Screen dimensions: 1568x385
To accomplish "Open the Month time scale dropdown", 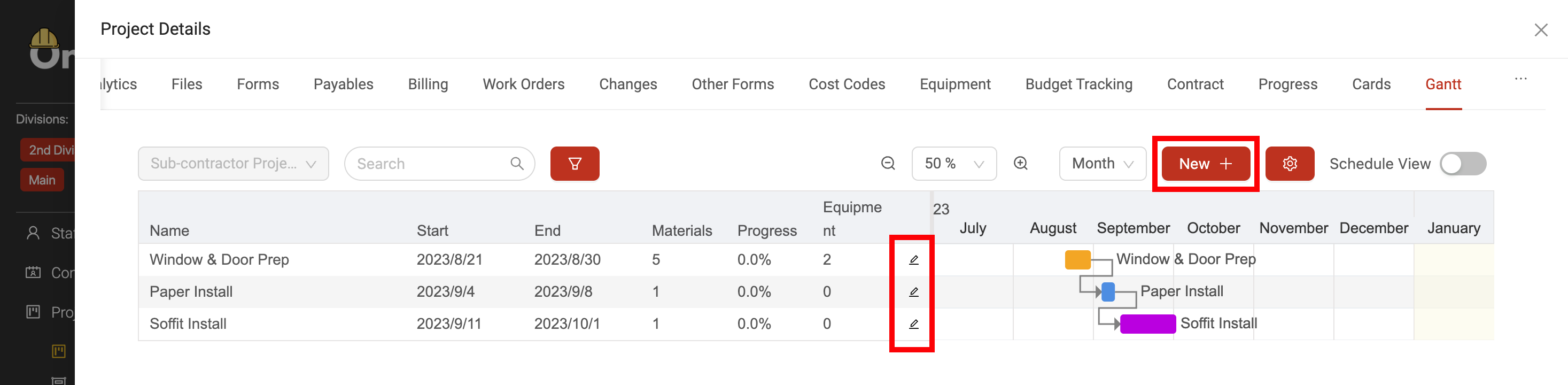I will tap(1102, 163).
